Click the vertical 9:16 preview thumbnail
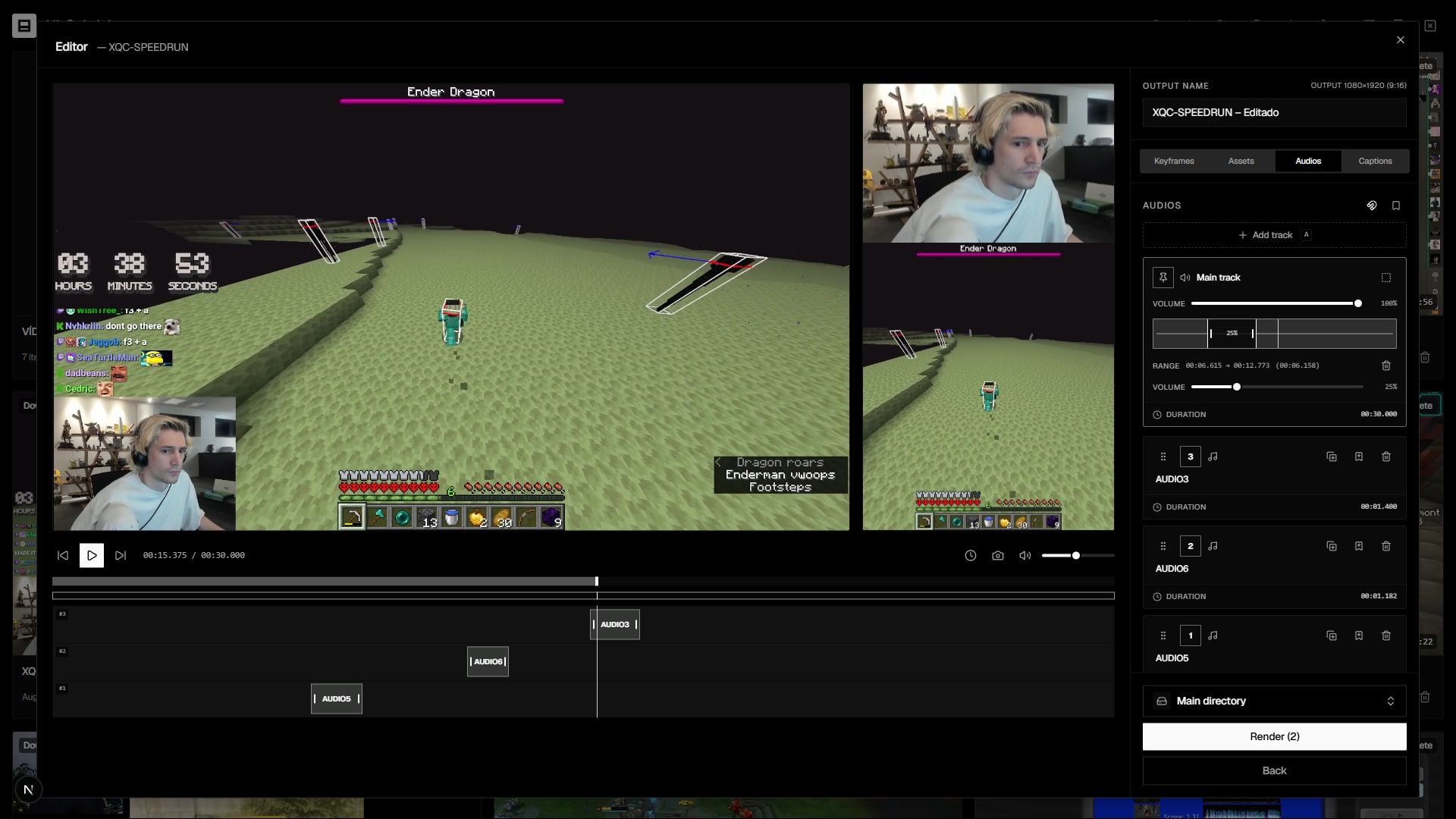The image size is (1456, 819). [x=988, y=307]
